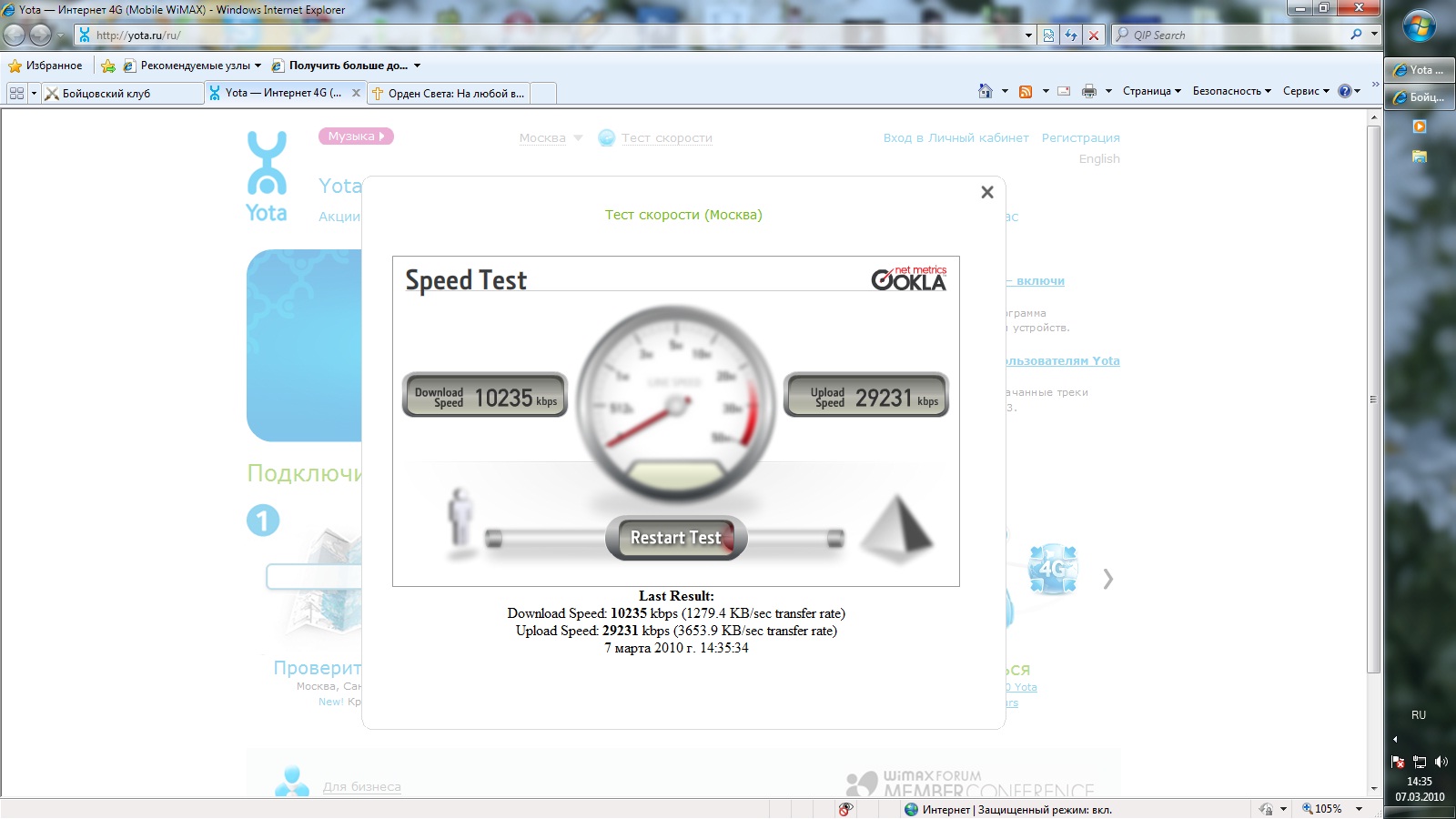Switch to the Орден Света tab
The image size is (1456, 819).
(449, 93)
